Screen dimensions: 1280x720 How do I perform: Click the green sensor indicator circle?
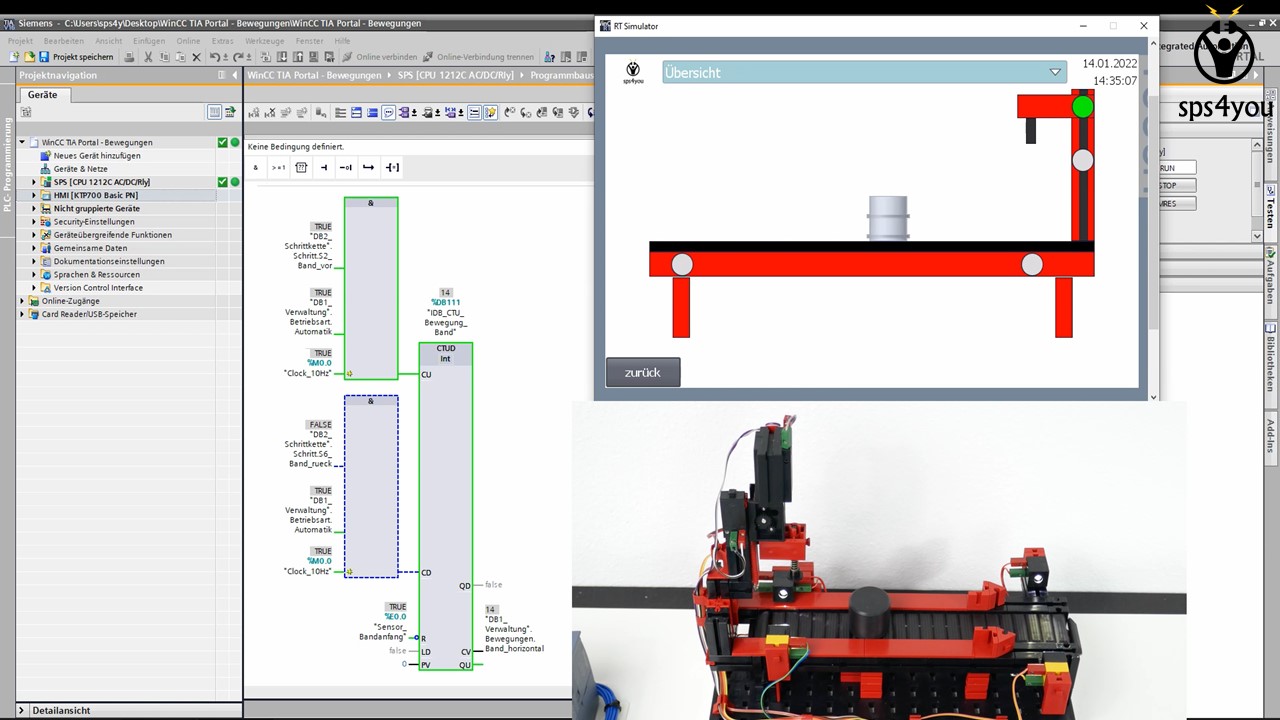pyautogui.click(x=1082, y=106)
